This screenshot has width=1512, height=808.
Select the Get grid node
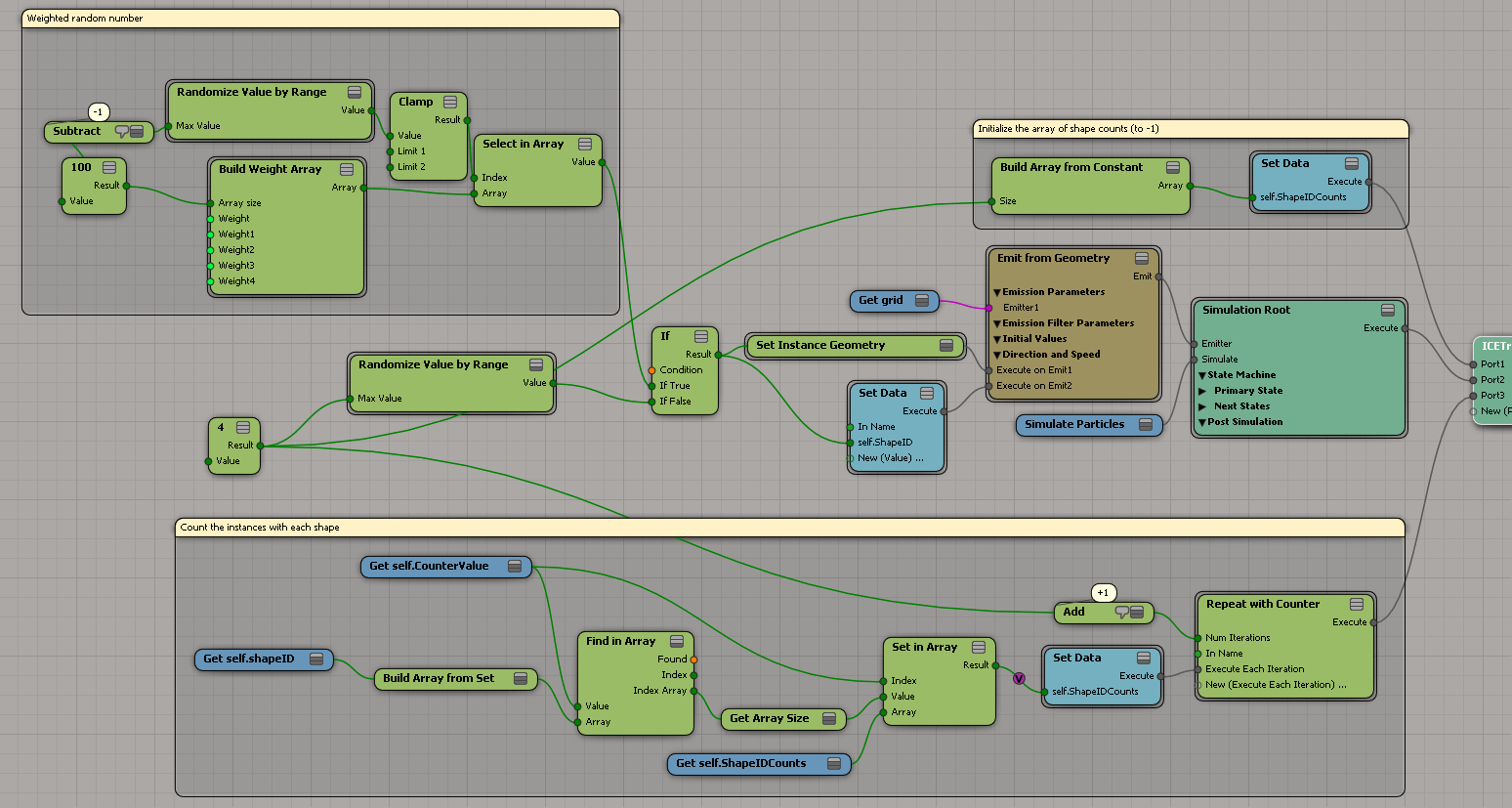pyautogui.click(x=881, y=301)
